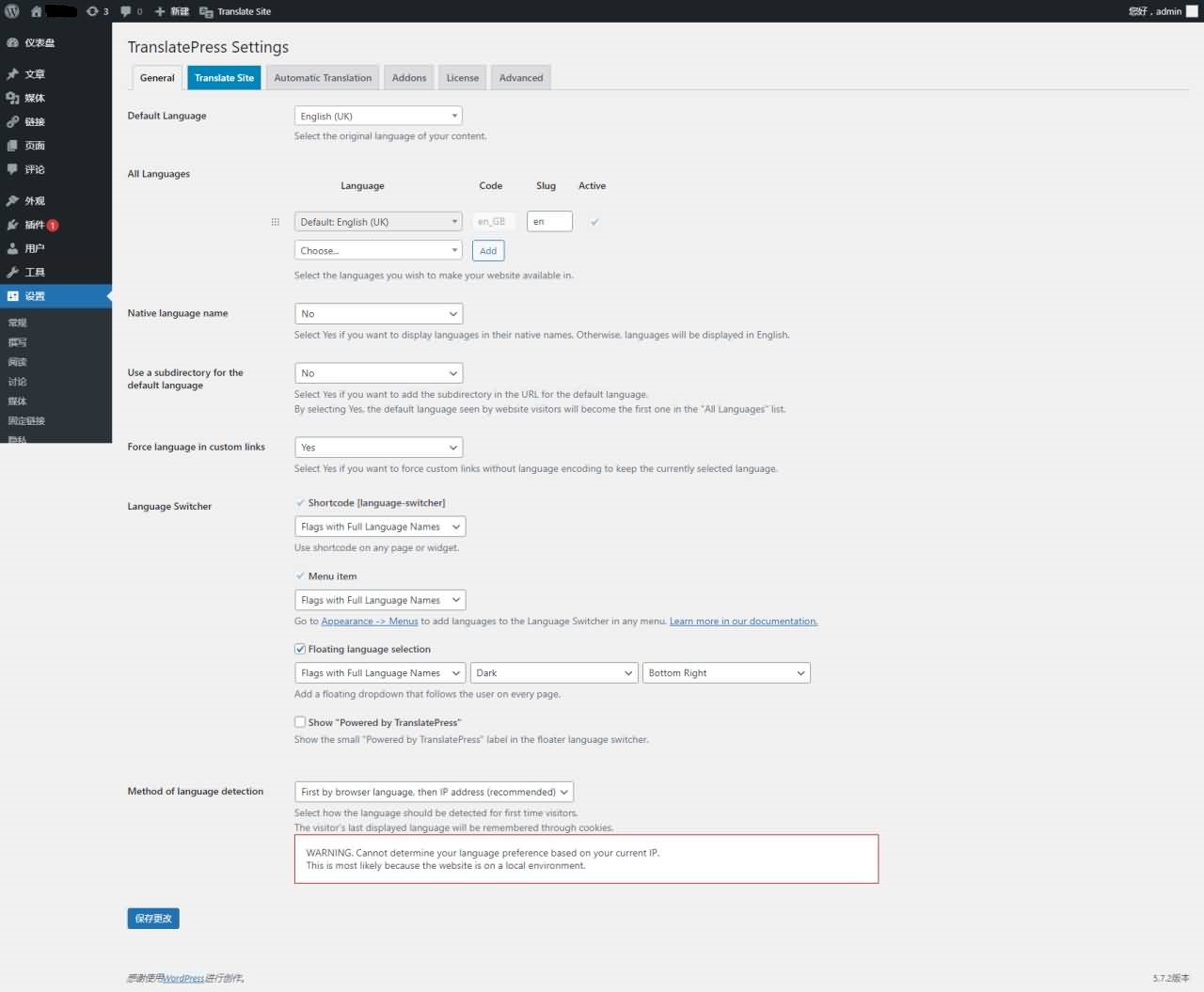This screenshot has width=1204, height=992.
Task: Open the Dark theme dropdown
Action: [554, 673]
